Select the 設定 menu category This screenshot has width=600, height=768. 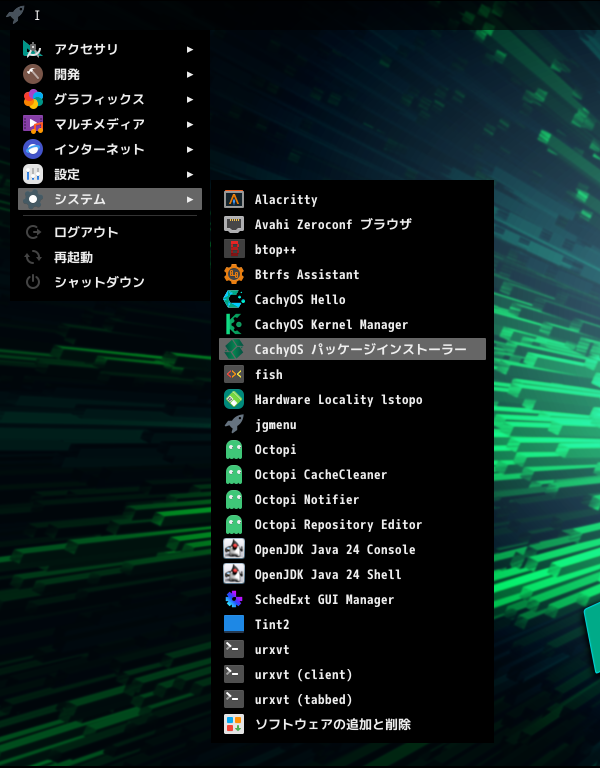click(x=110, y=174)
